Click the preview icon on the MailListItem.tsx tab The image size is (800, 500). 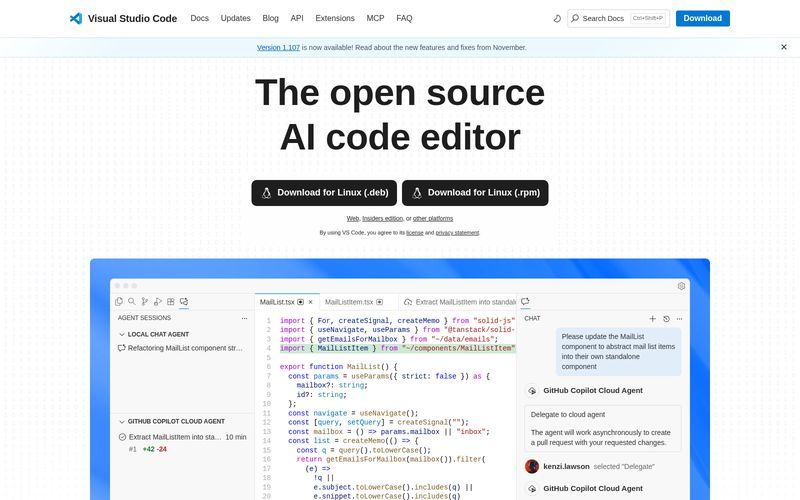click(380, 302)
